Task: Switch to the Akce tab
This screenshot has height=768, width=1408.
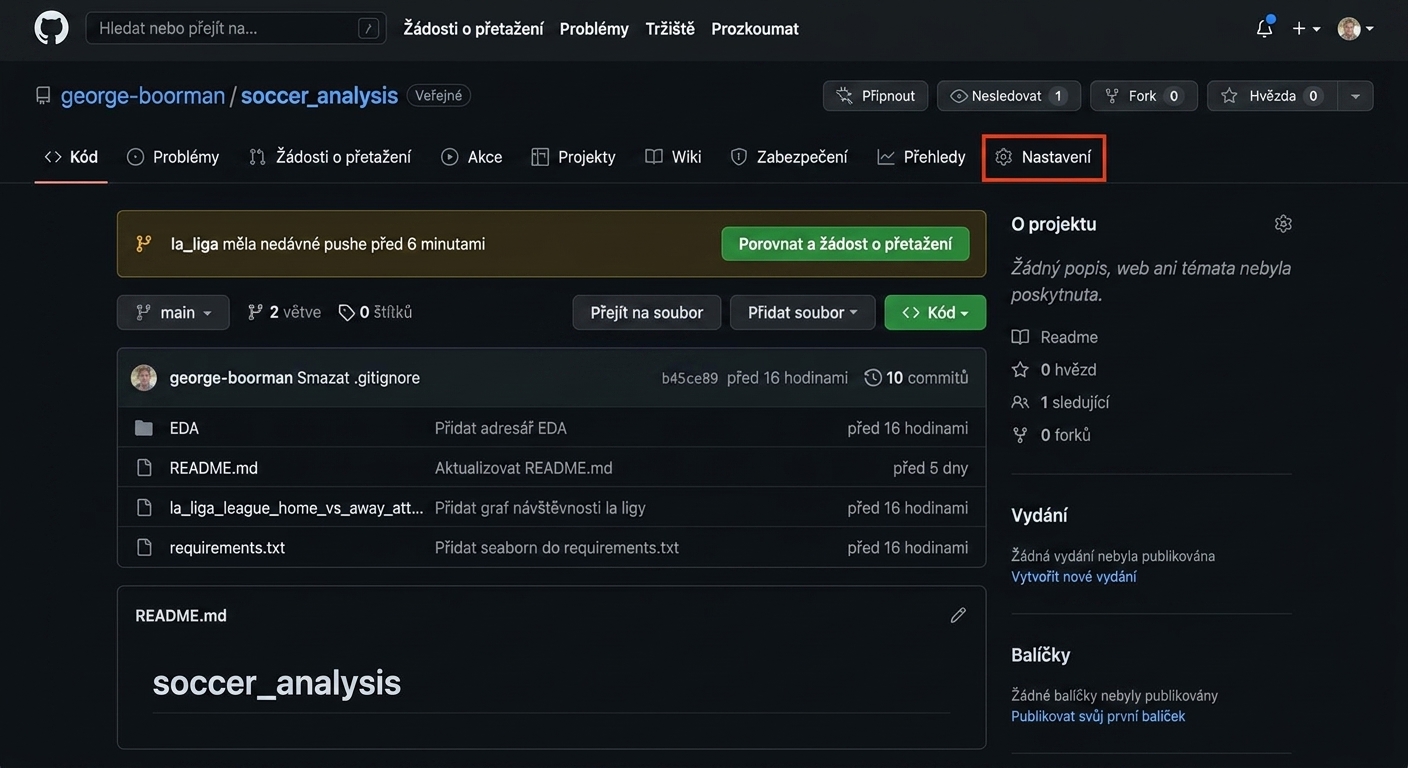Action: (472, 157)
